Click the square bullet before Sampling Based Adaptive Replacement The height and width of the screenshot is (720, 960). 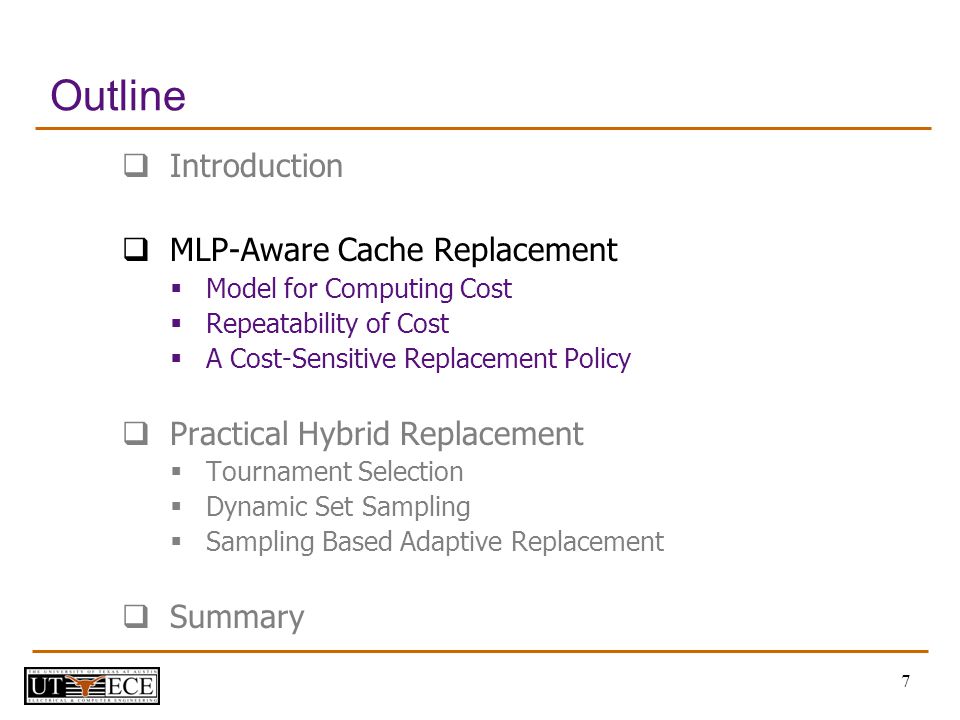[176, 541]
